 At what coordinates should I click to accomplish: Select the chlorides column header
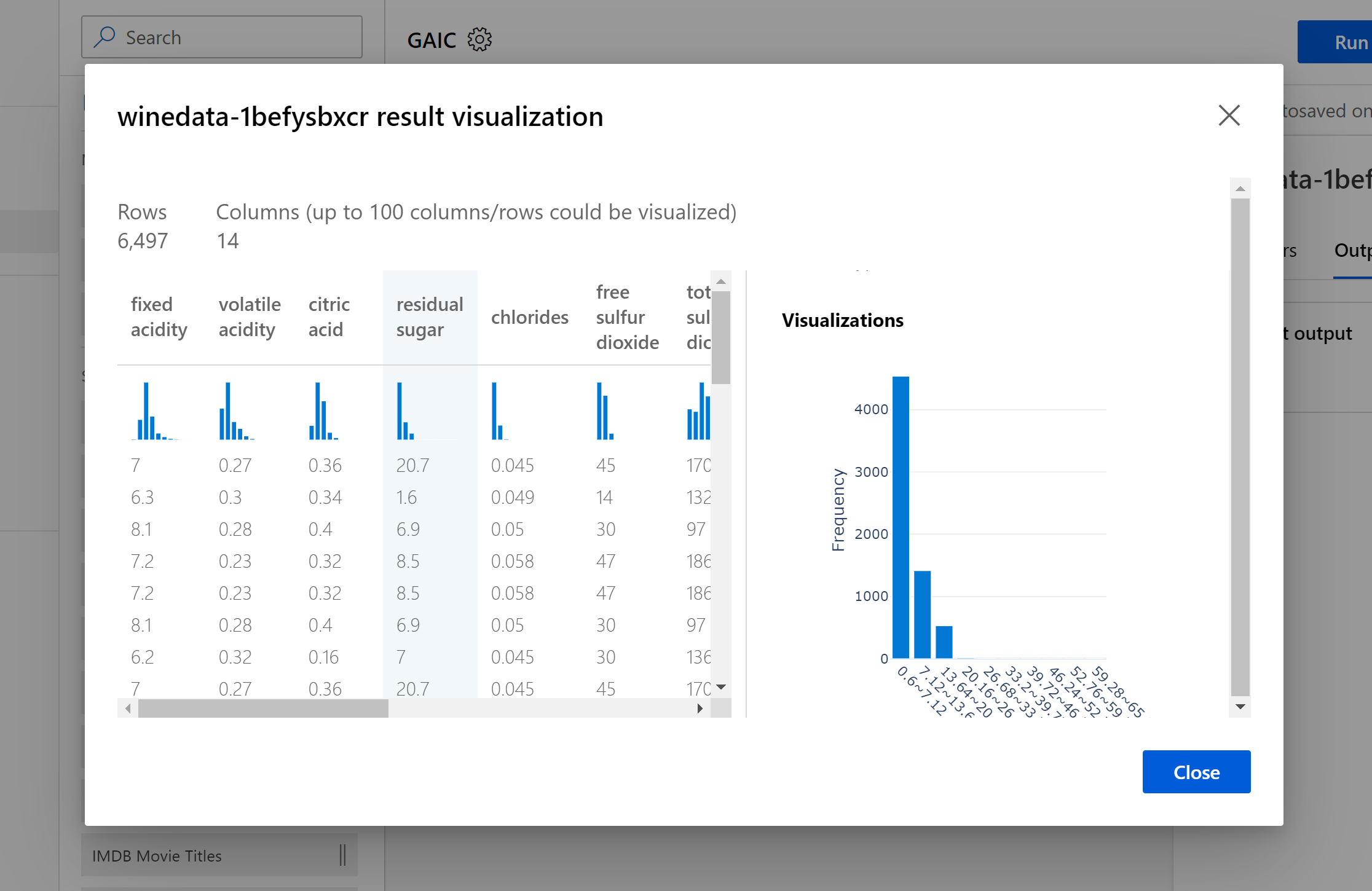pyautogui.click(x=529, y=317)
